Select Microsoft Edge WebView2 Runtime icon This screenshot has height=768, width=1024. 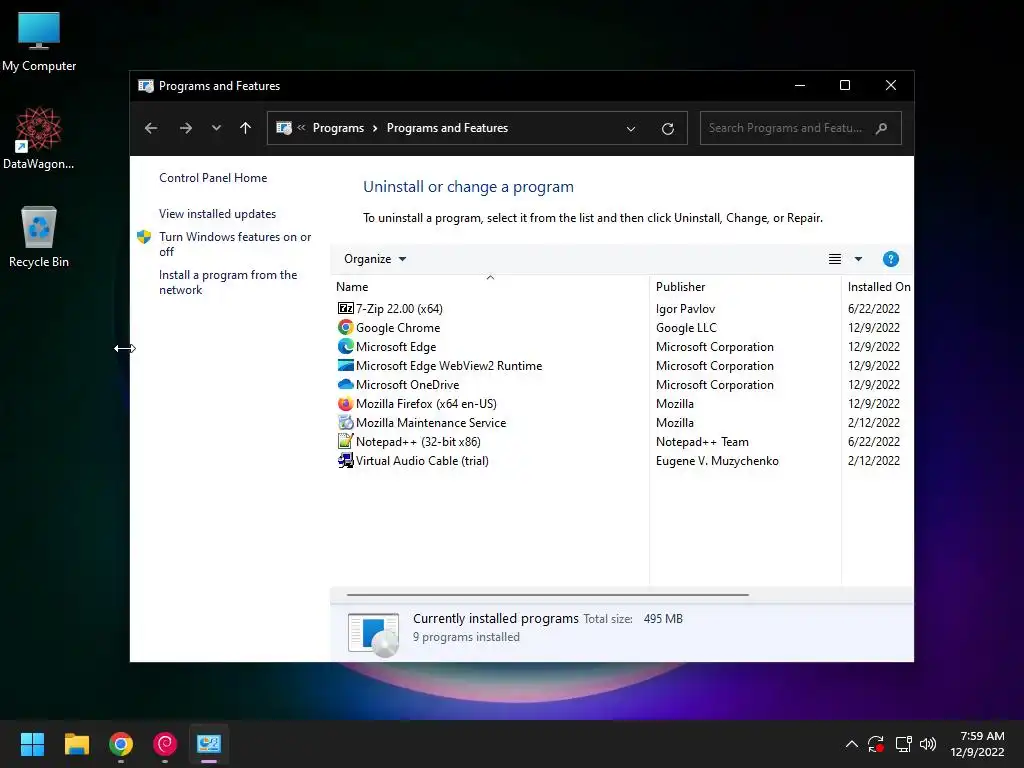coord(345,365)
